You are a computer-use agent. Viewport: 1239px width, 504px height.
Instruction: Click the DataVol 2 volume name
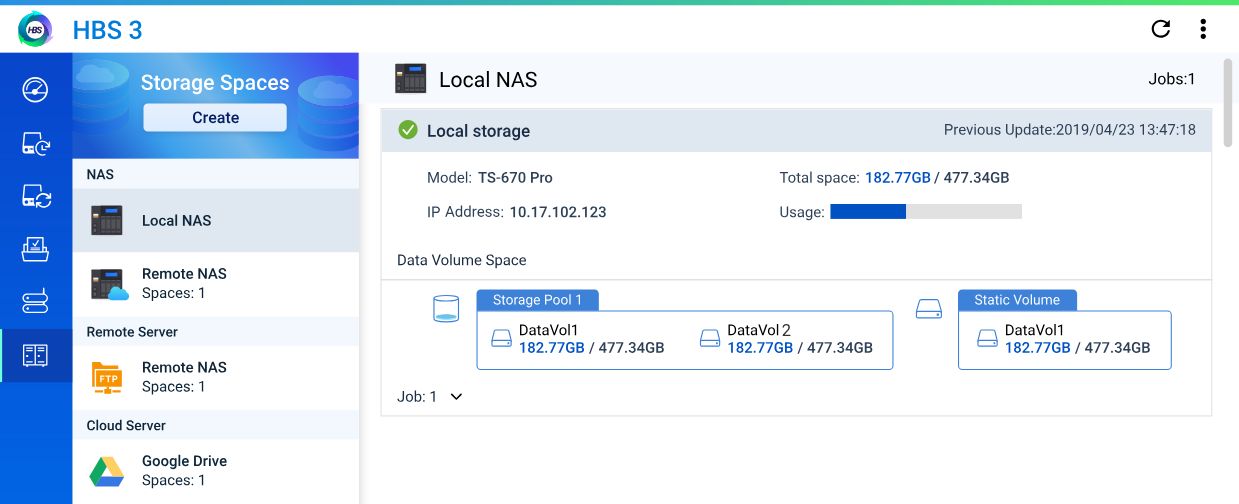coord(759,330)
